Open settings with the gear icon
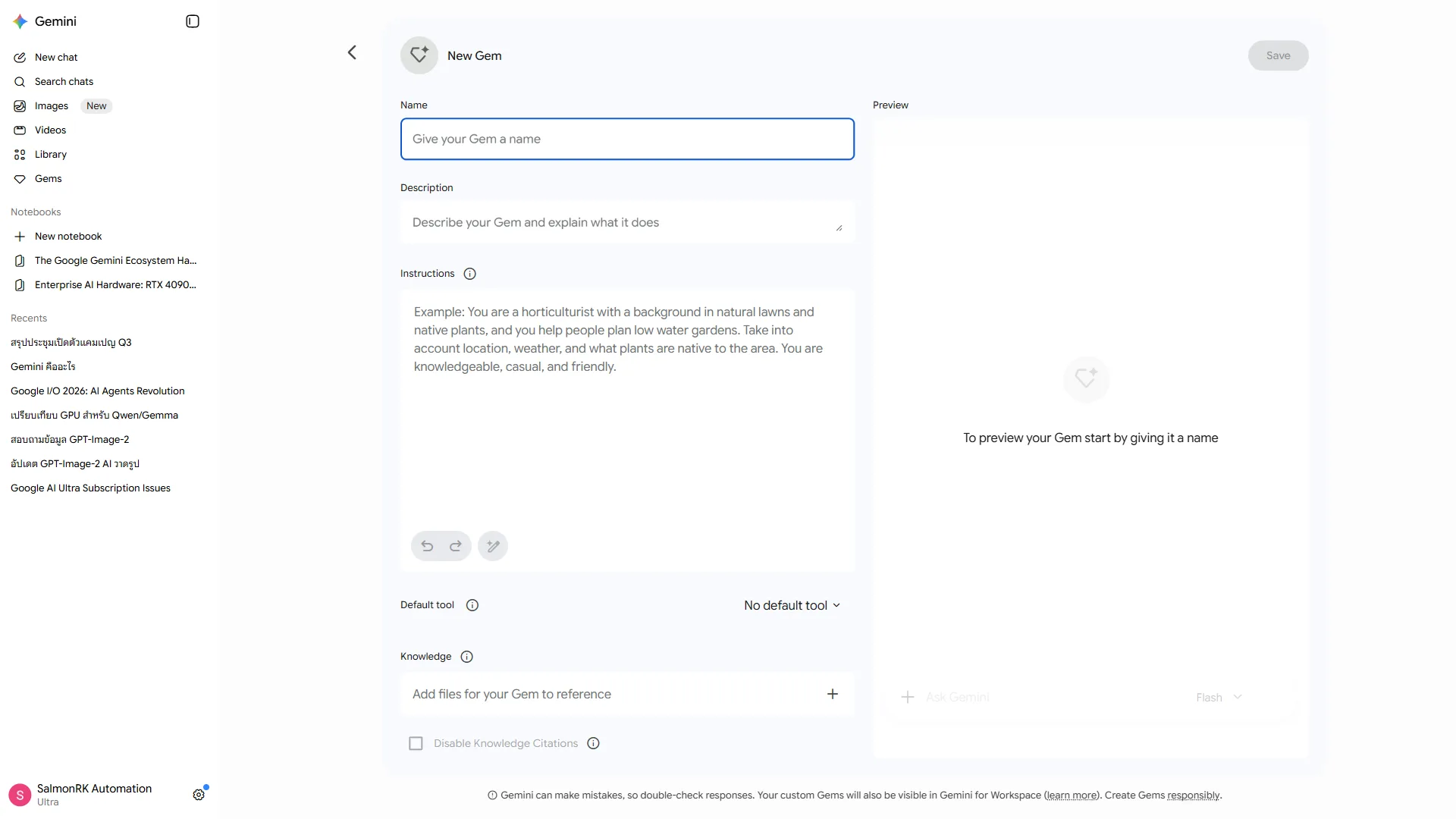The image size is (1456, 819). [x=199, y=795]
